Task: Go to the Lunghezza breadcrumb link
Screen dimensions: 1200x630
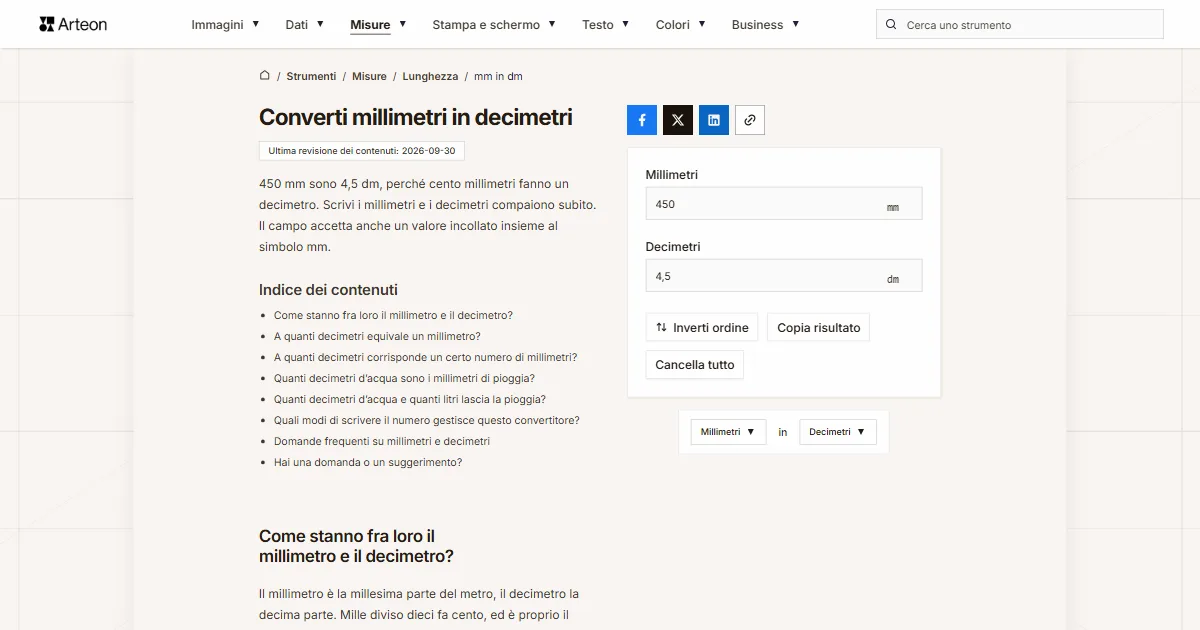Action: point(430,76)
